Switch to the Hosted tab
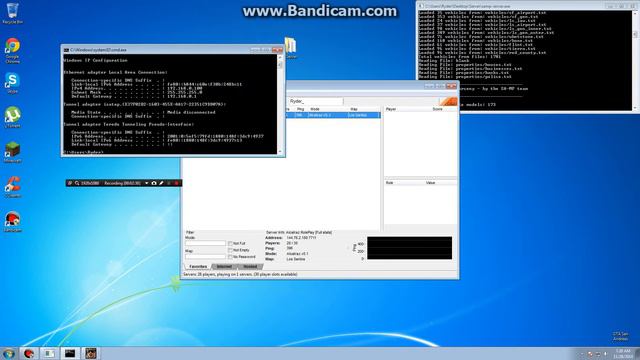 [x=250, y=267]
